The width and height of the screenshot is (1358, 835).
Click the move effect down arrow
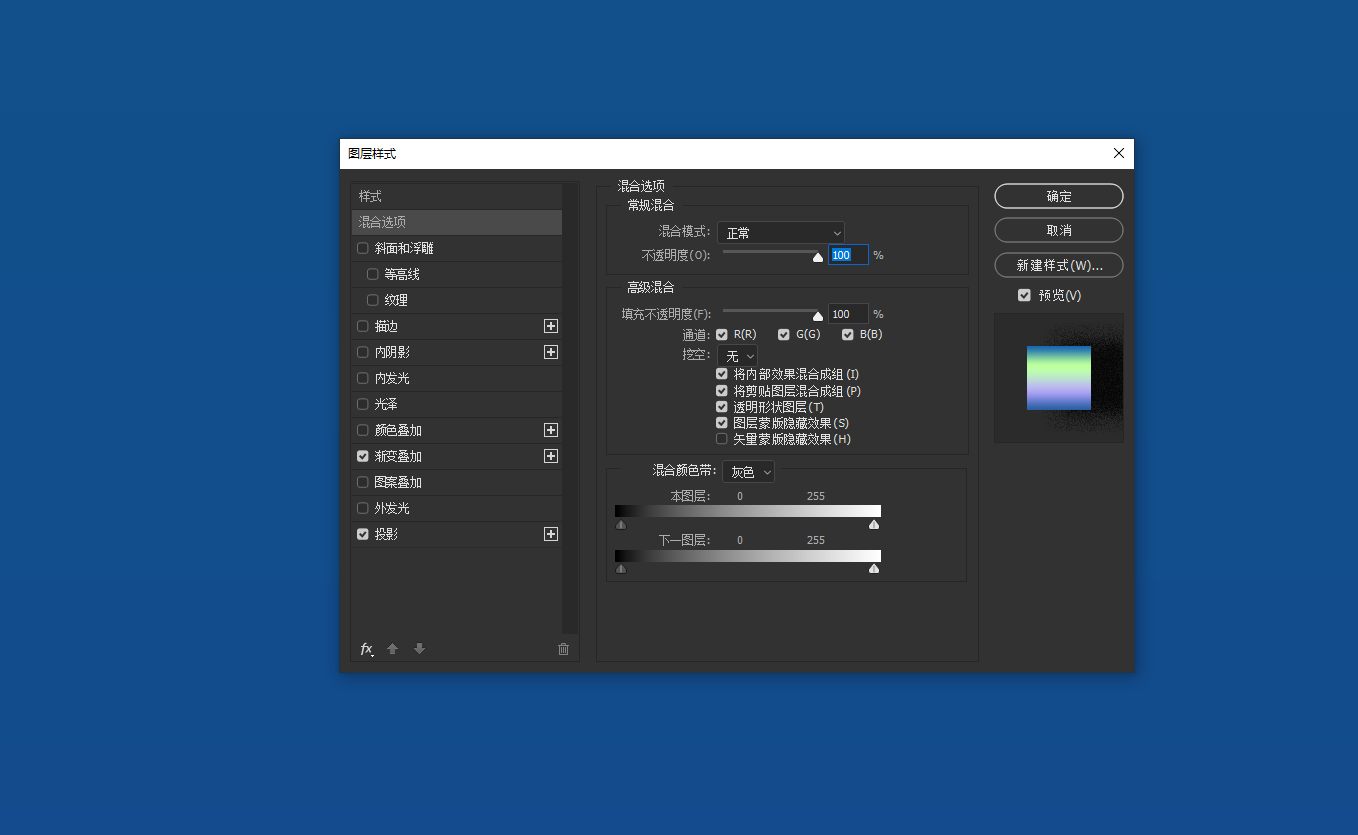[x=420, y=649]
